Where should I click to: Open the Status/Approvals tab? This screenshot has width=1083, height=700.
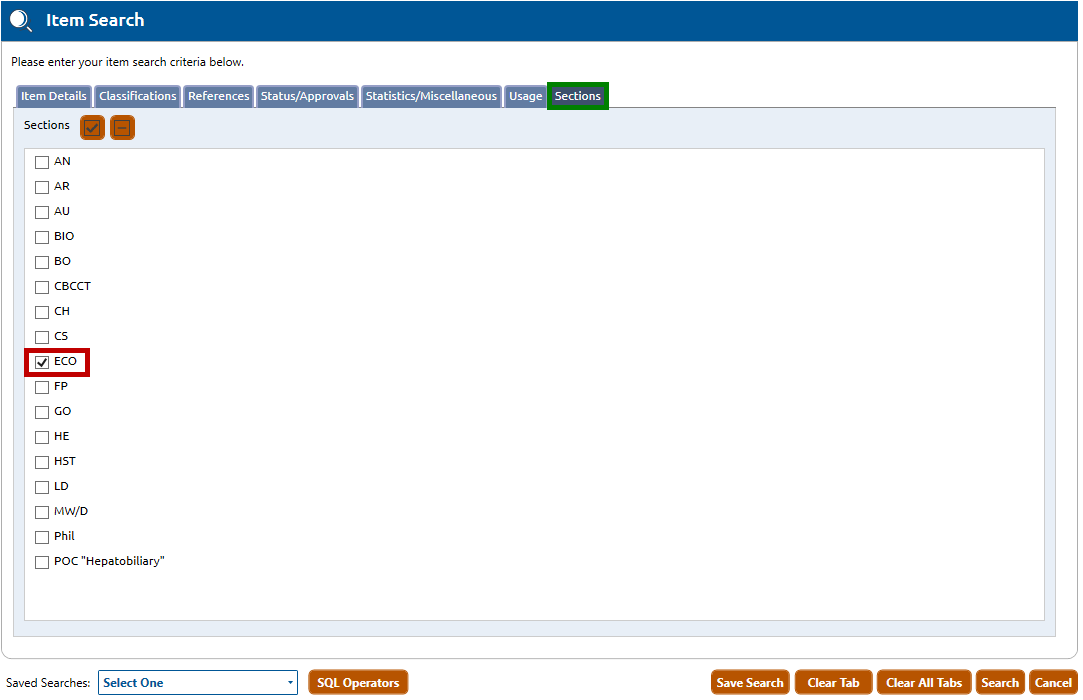tap(307, 97)
